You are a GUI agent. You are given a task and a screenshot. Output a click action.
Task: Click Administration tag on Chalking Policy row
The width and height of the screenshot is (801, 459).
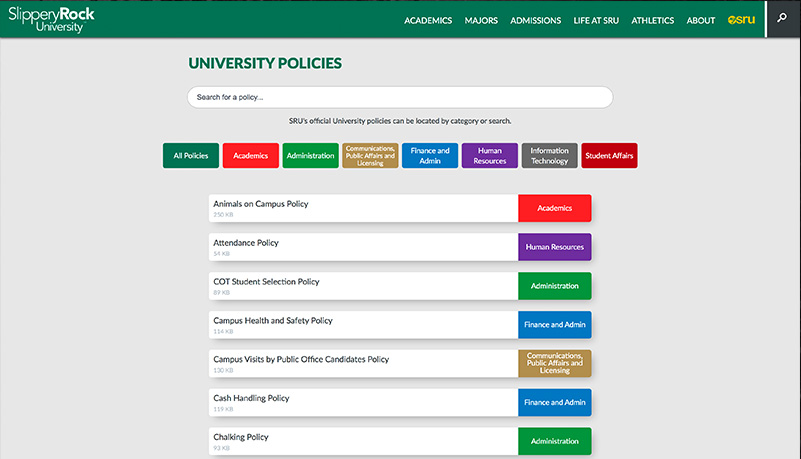pos(555,441)
